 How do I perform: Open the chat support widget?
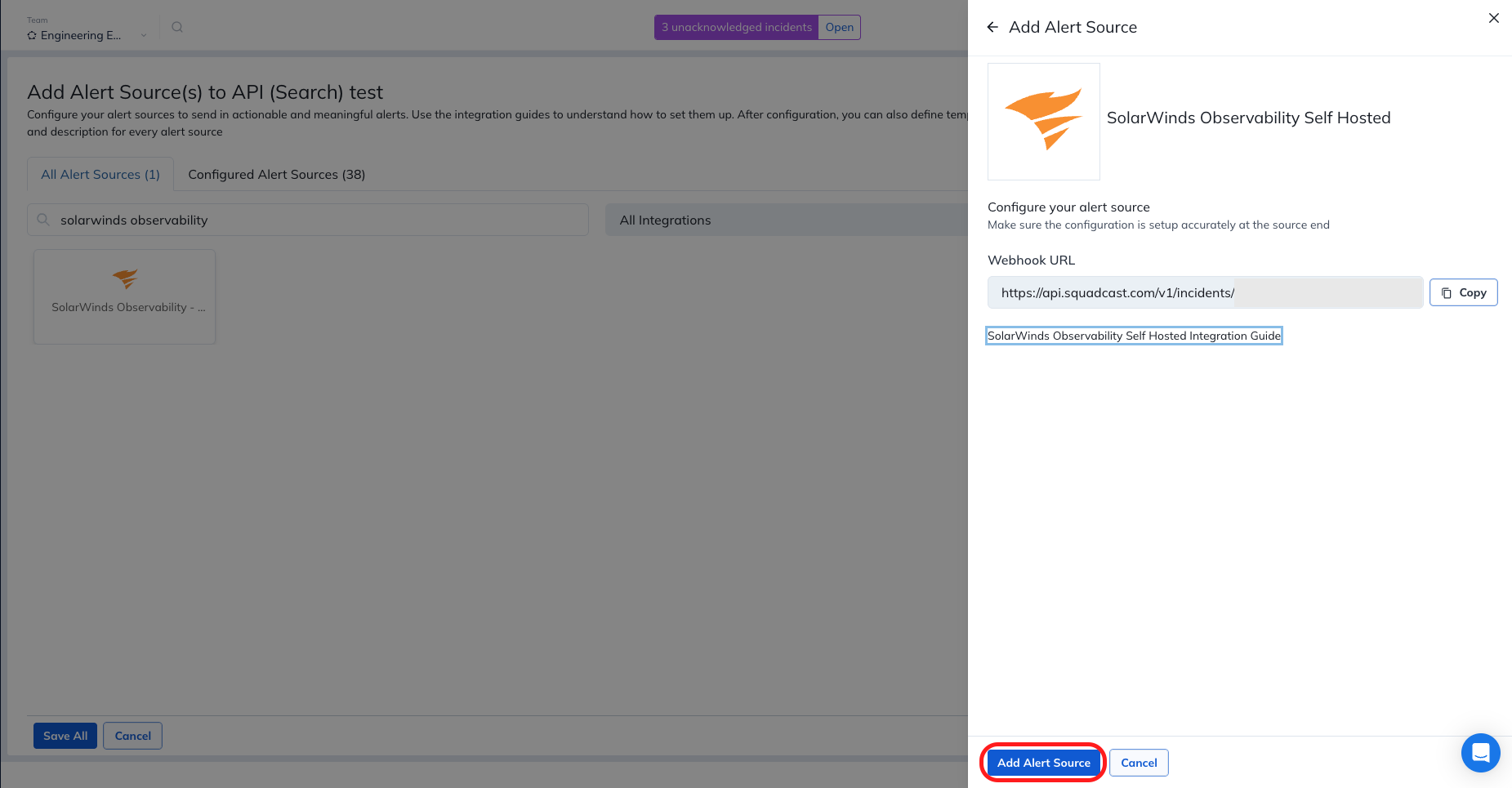[x=1480, y=753]
